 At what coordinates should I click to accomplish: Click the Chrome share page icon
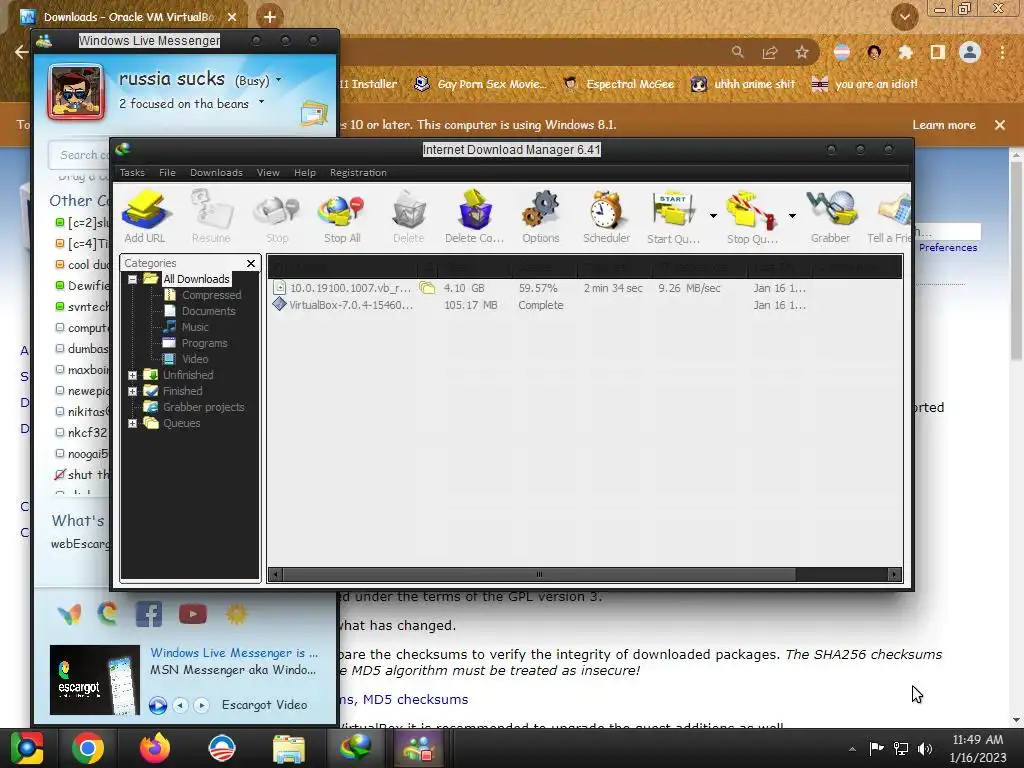(x=770, y=52)
